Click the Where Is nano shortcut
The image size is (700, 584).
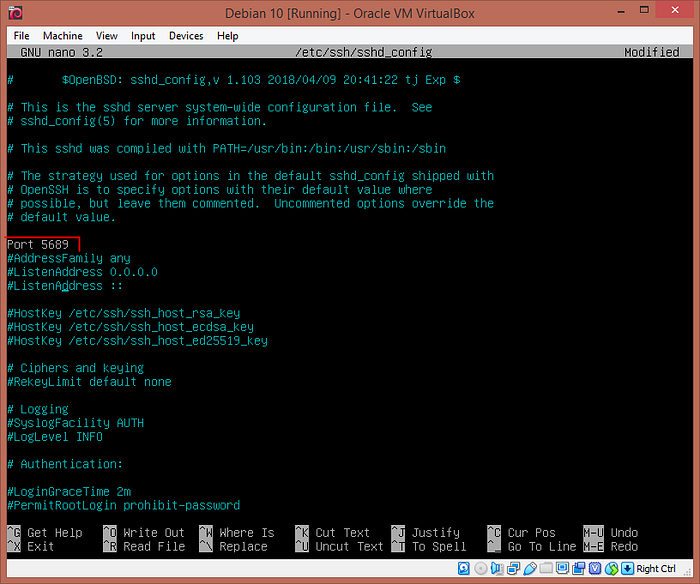pos(237,533)
